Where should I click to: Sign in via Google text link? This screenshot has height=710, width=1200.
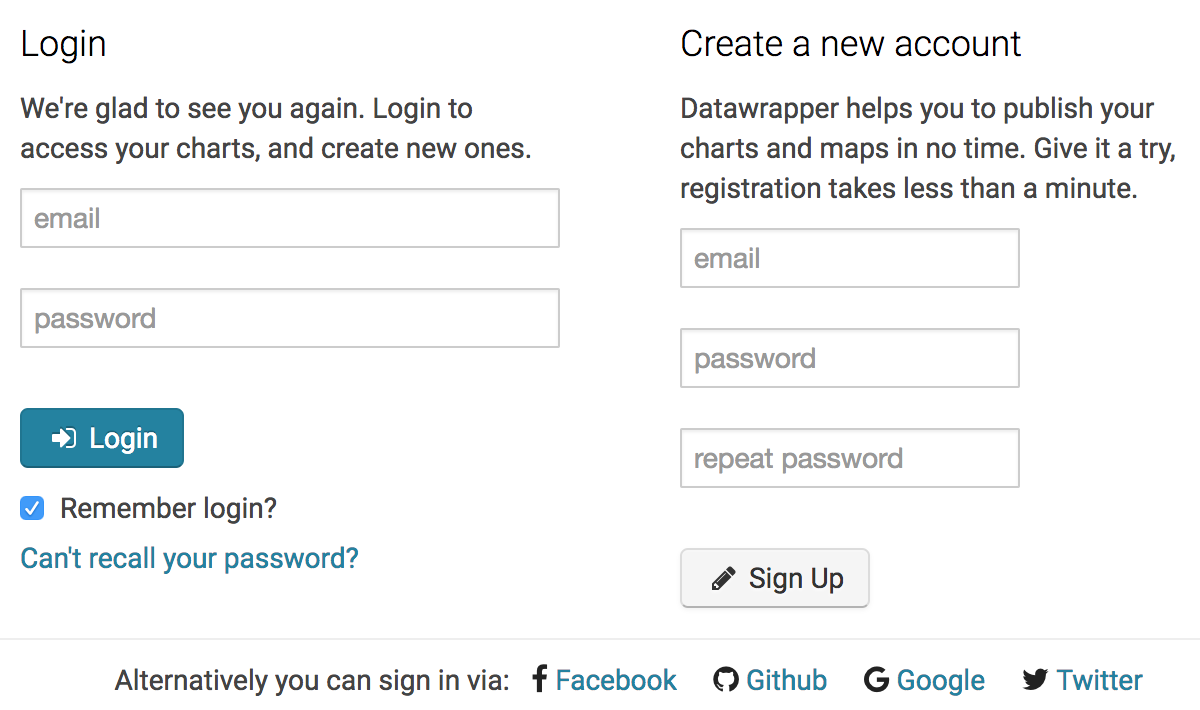940,680
